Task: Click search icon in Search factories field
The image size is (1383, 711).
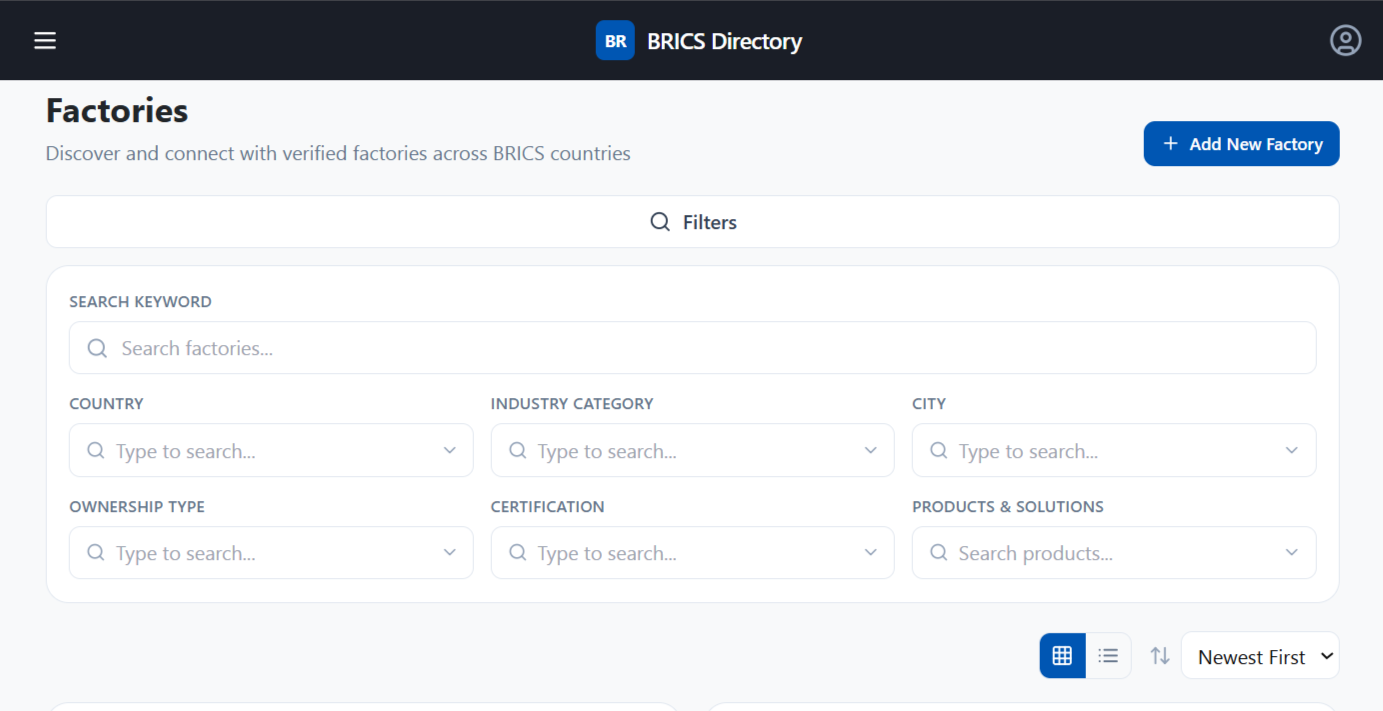Action: 97,348
